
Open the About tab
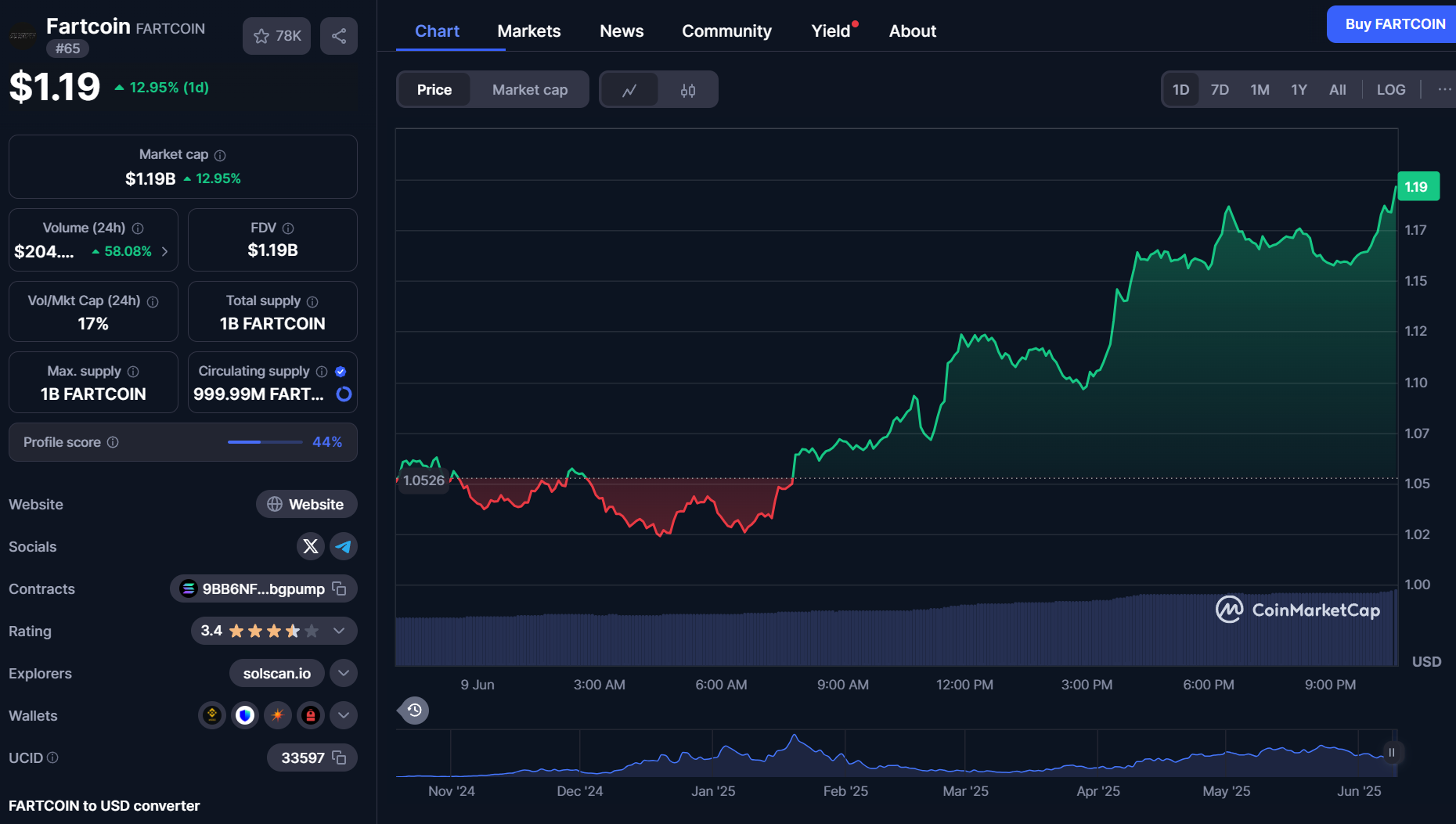[x=913, y=31]
